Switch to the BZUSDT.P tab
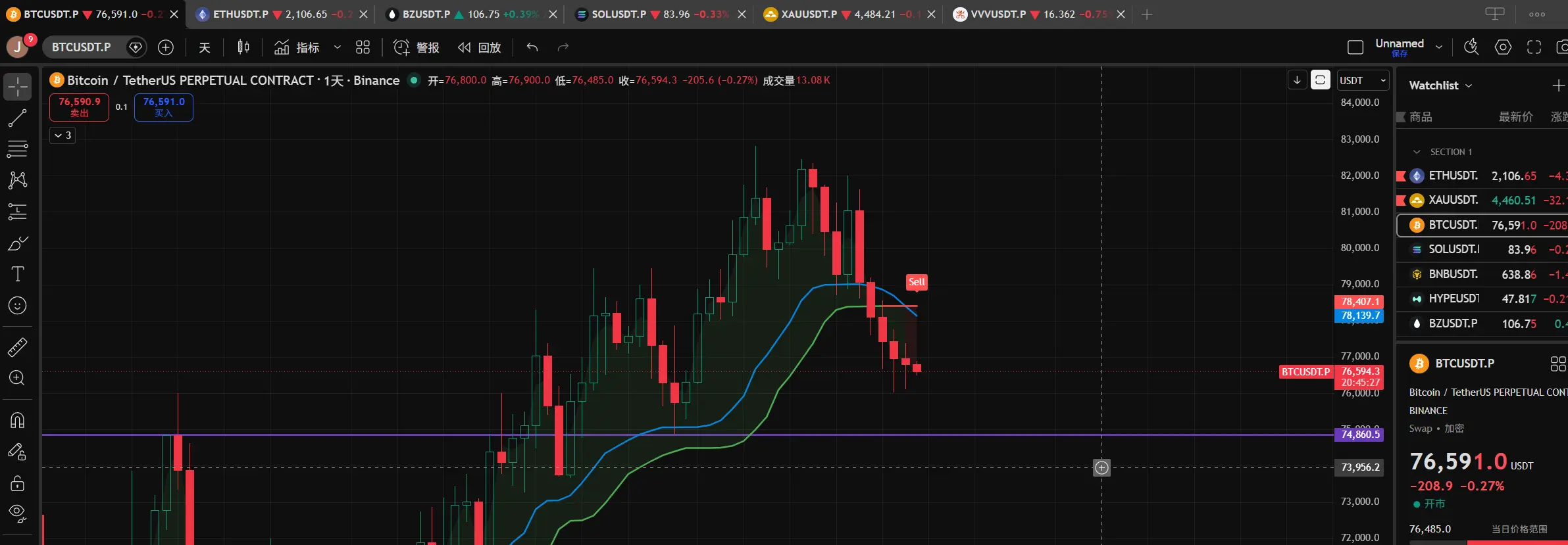The height and width of the screenshot is (545, 1568). [x=470, y=14]
